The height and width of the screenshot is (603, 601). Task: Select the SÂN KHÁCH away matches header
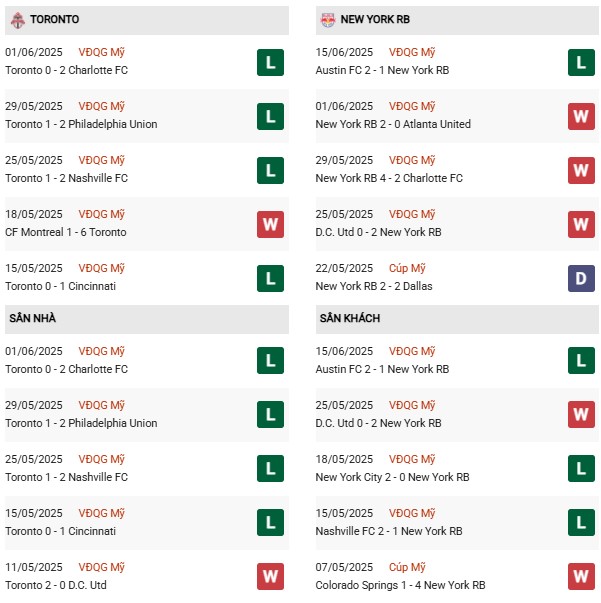point(457,319)
